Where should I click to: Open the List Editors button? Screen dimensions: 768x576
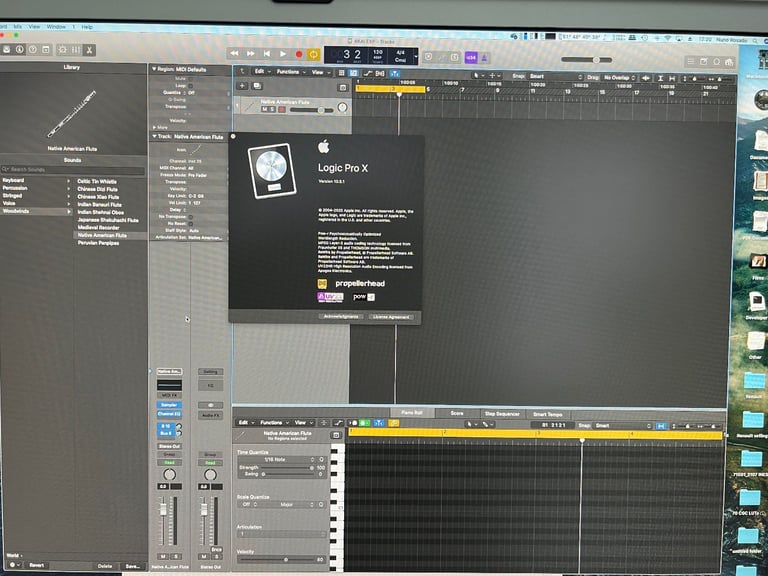tap(691, 61)
